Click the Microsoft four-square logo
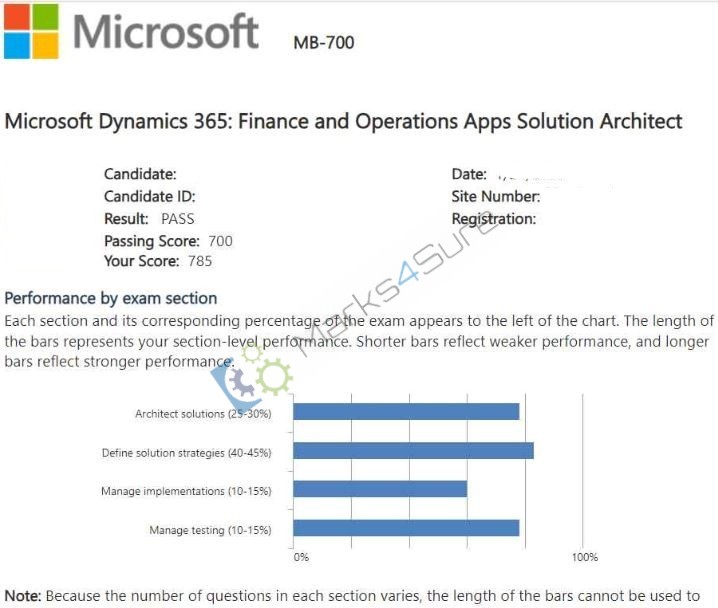This screenshot has width=718, height=608. 31,31
